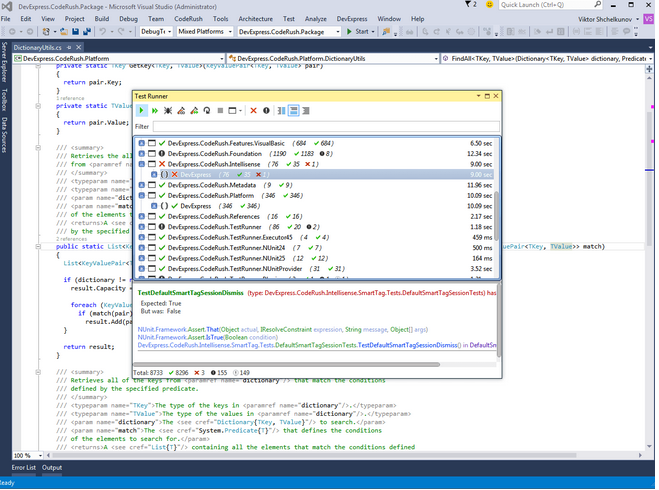The height and width of the screenshot is (490, 659).
Task: Switch to the first layout icon in Test Runner
Action: (281, 111)
